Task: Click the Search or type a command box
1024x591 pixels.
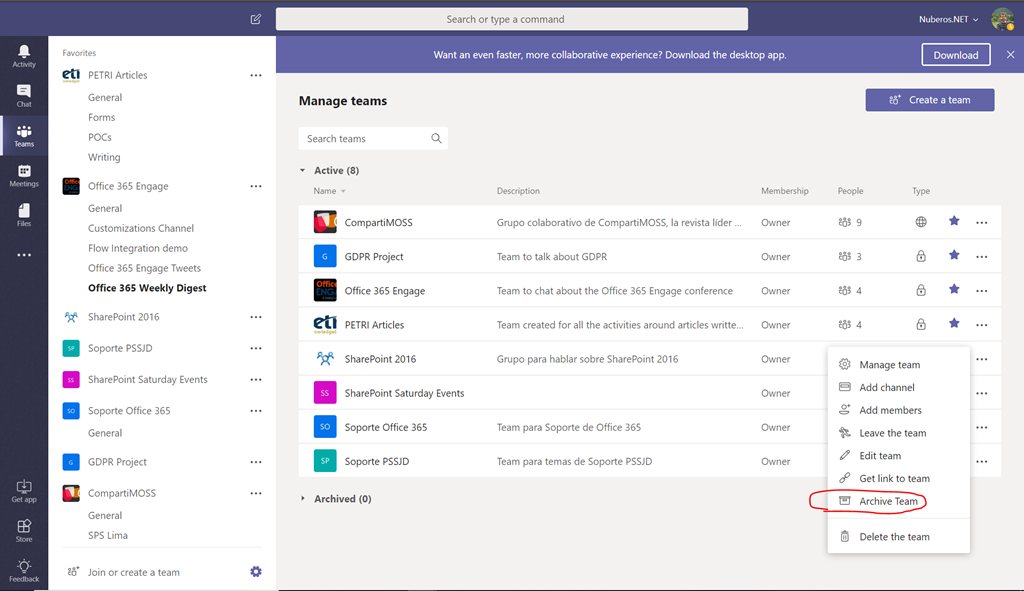Action: coord(512,19)
